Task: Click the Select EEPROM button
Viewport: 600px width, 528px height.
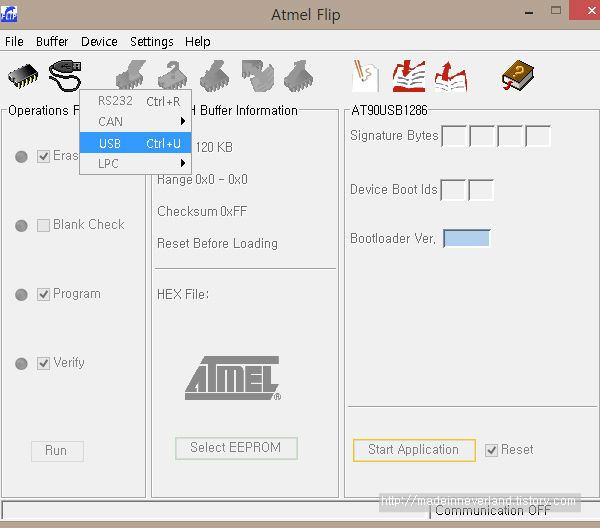Action: coord(236,448)
